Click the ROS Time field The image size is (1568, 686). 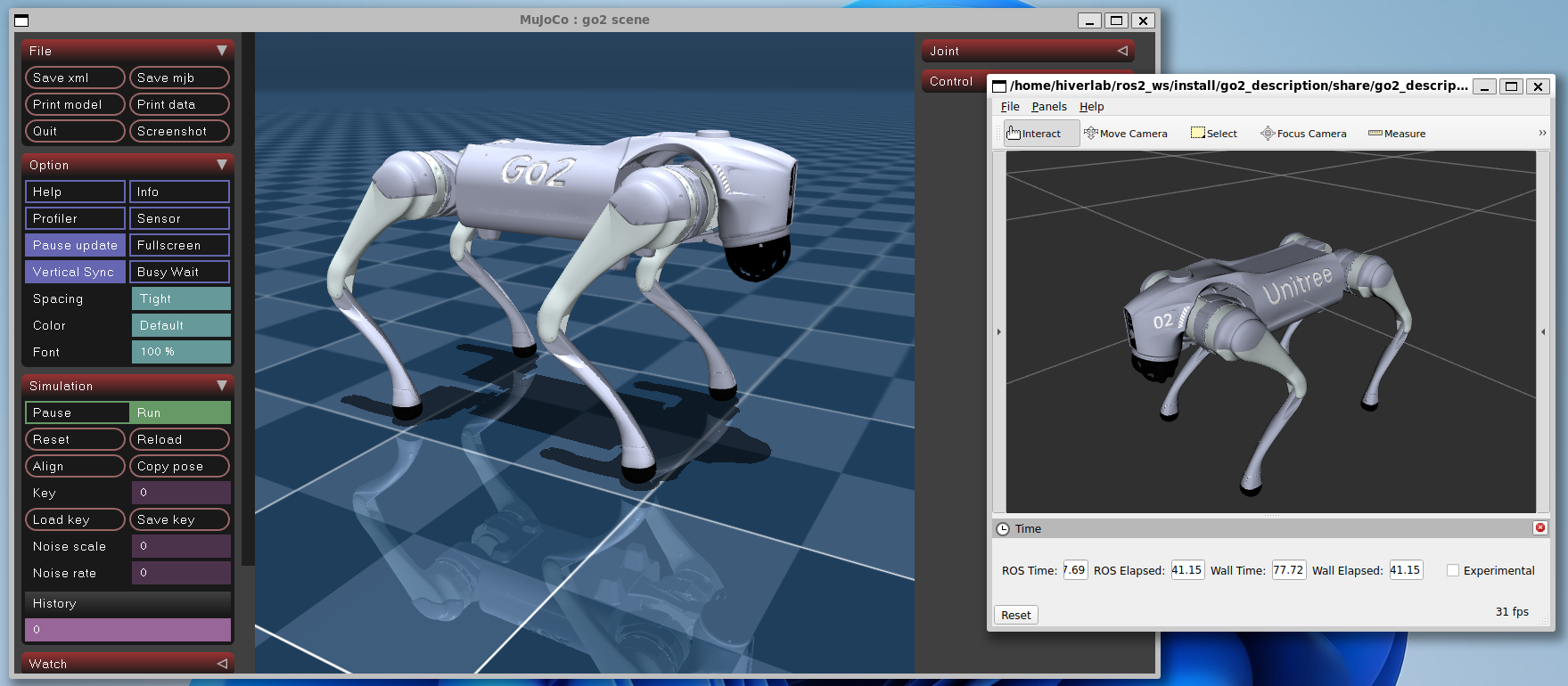coord(1075,570)
